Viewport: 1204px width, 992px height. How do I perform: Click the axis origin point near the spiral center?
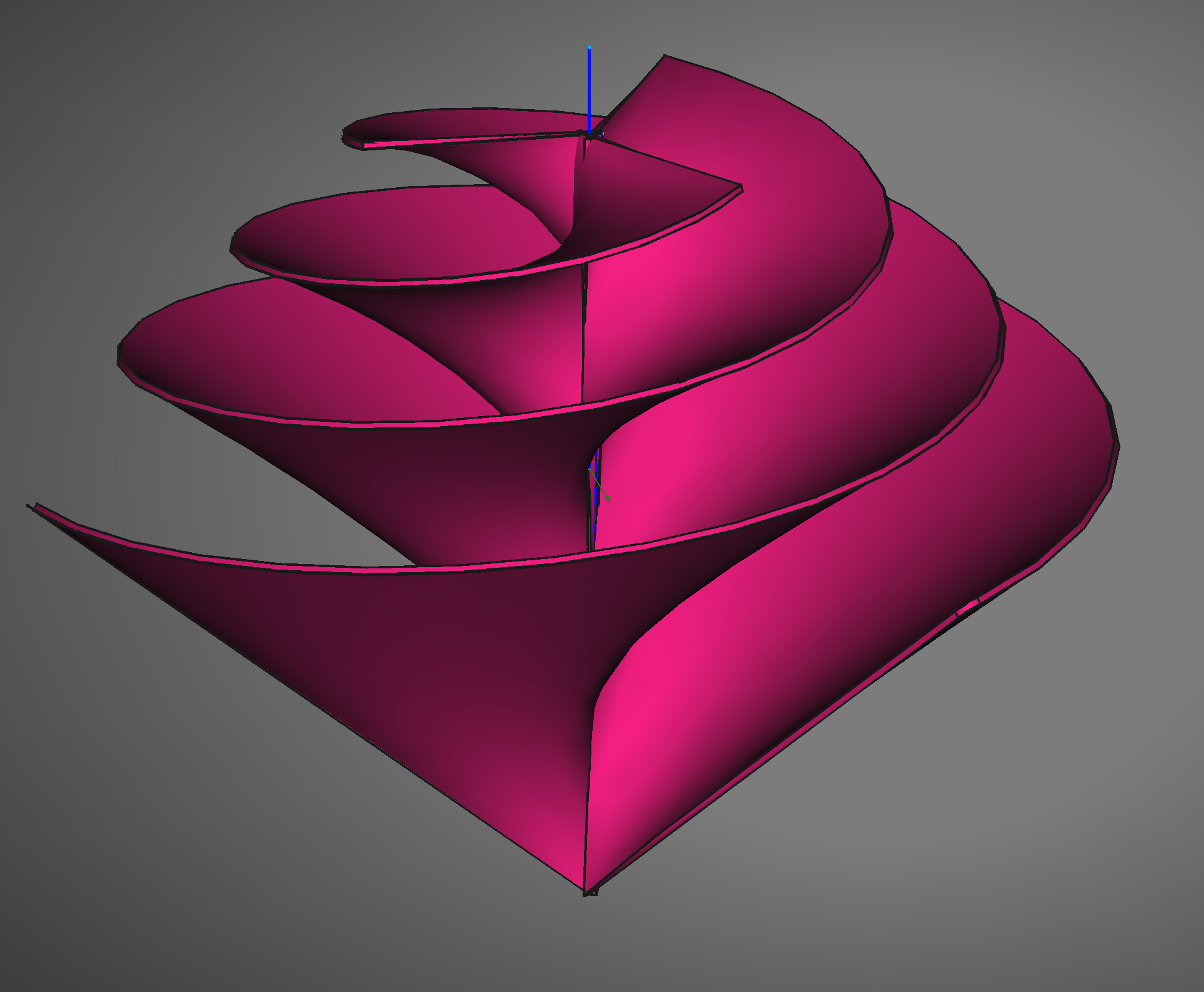(x=589, y=133)
